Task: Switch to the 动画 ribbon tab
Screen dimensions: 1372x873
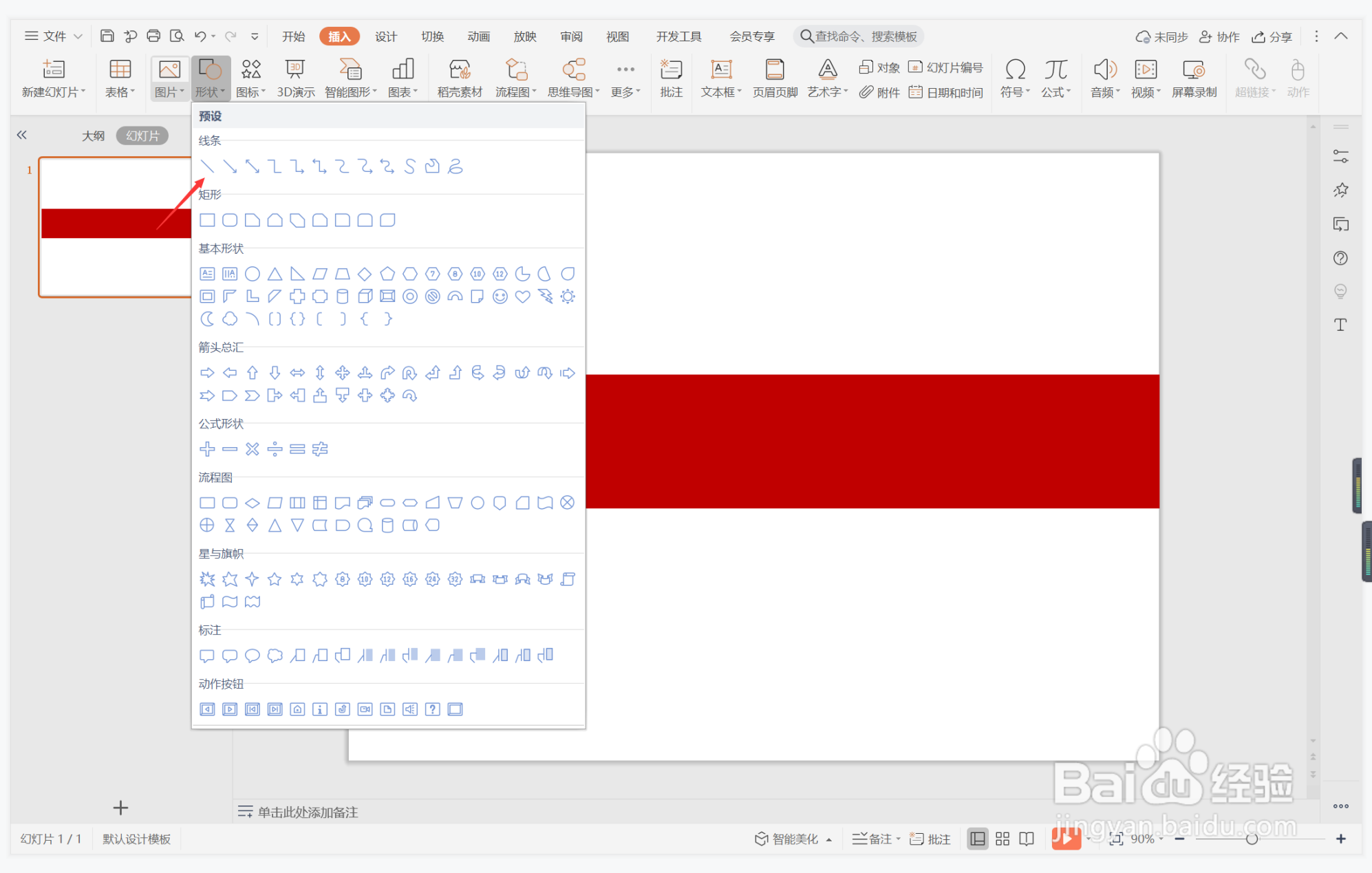Action: pyautogui.click(x=478, y=36)
